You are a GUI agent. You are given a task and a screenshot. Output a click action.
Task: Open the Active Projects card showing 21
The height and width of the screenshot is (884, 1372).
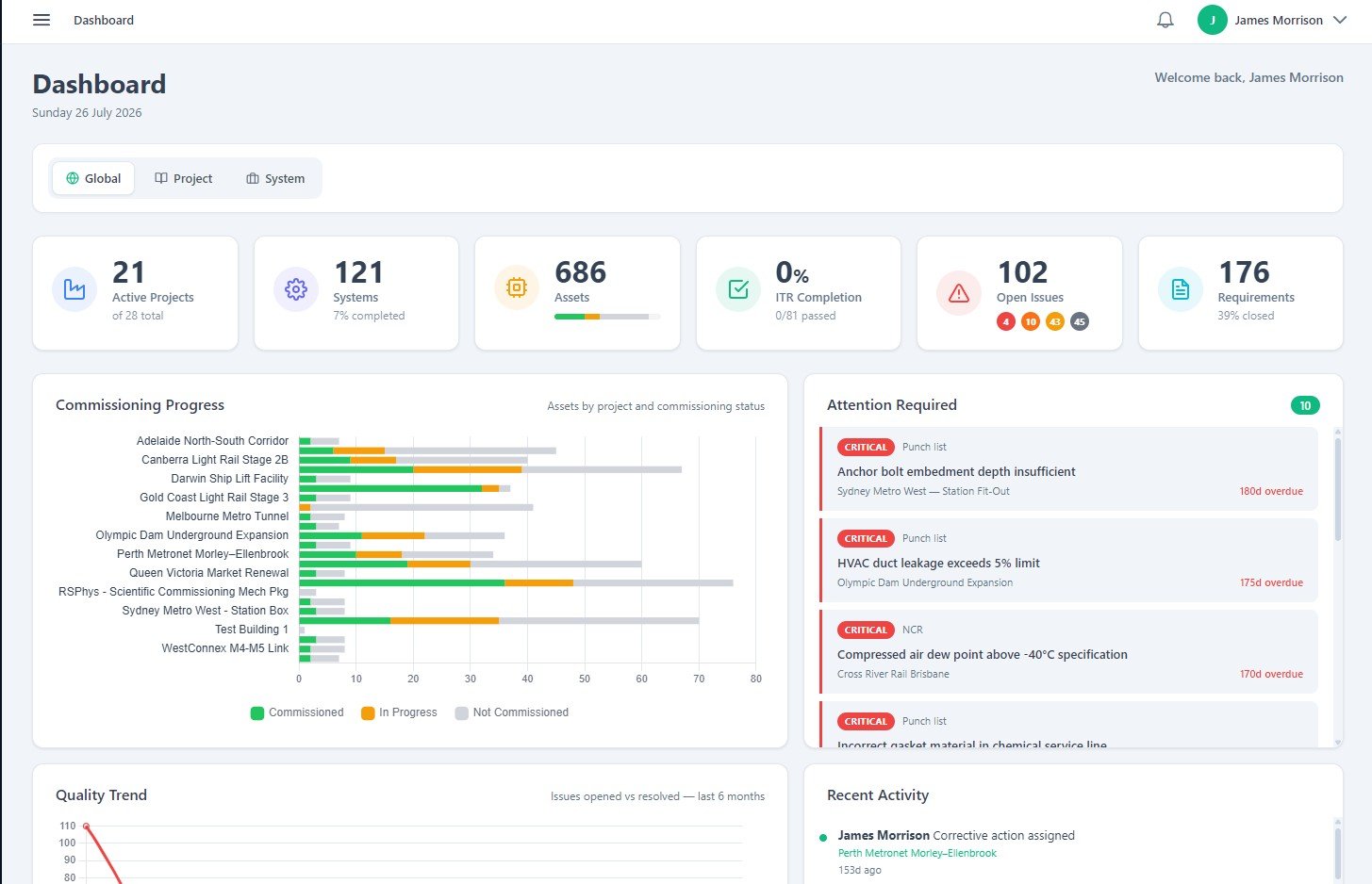(135, 293)
